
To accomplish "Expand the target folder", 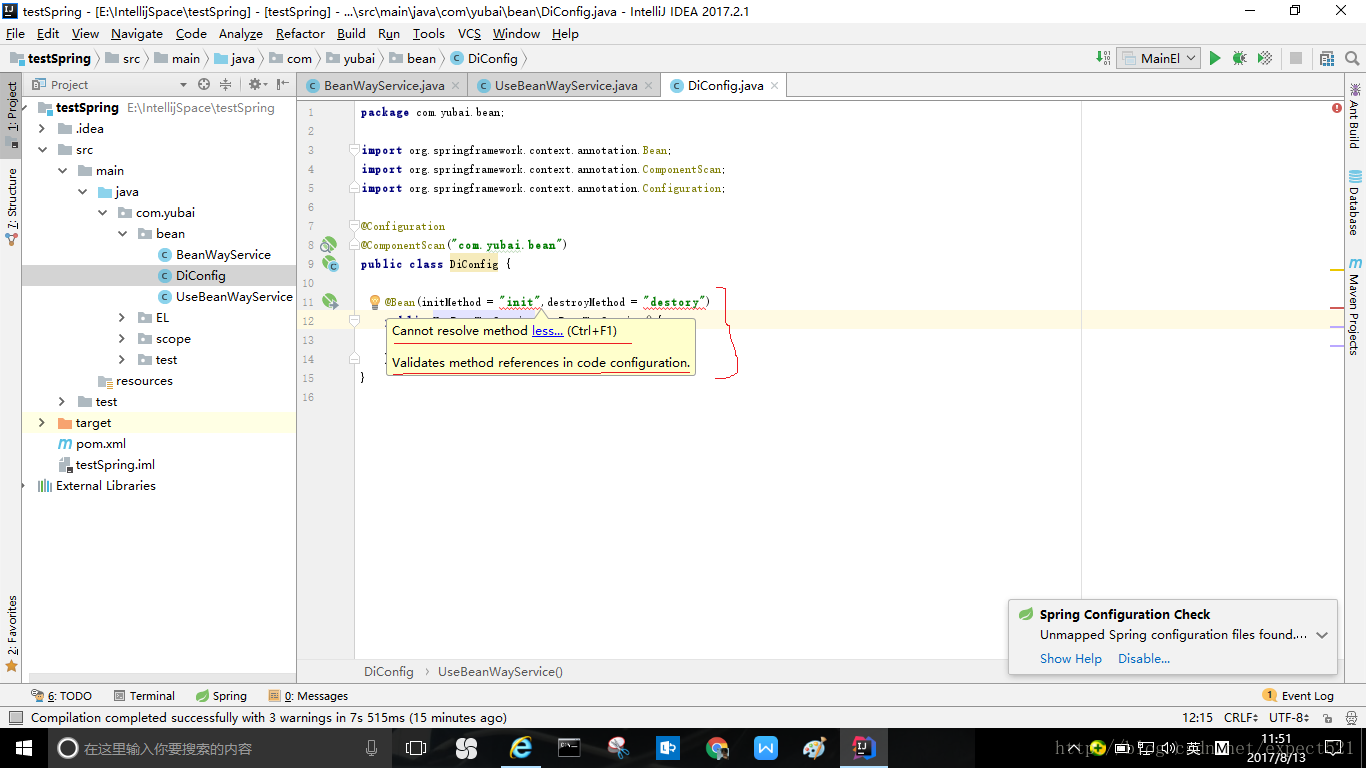I will (41, 422).
